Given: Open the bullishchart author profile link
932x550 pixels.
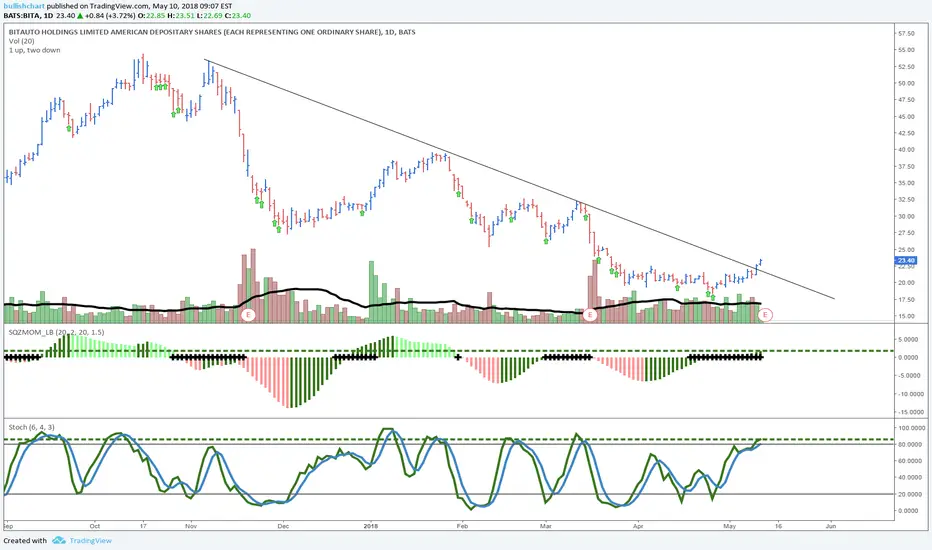Looking at the screenshot, I should click(24, 6).
